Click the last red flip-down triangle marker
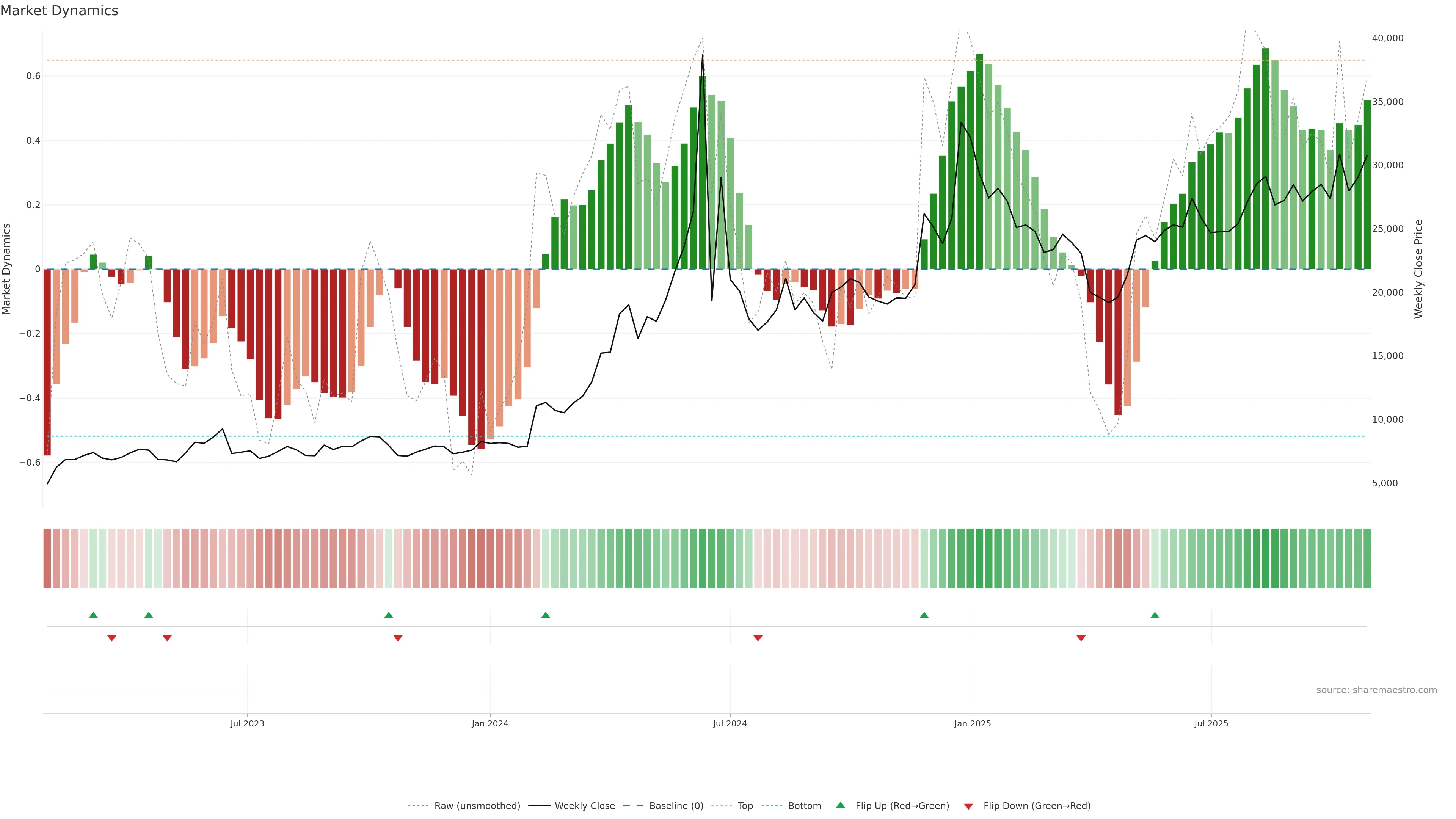 [1081, 638]
